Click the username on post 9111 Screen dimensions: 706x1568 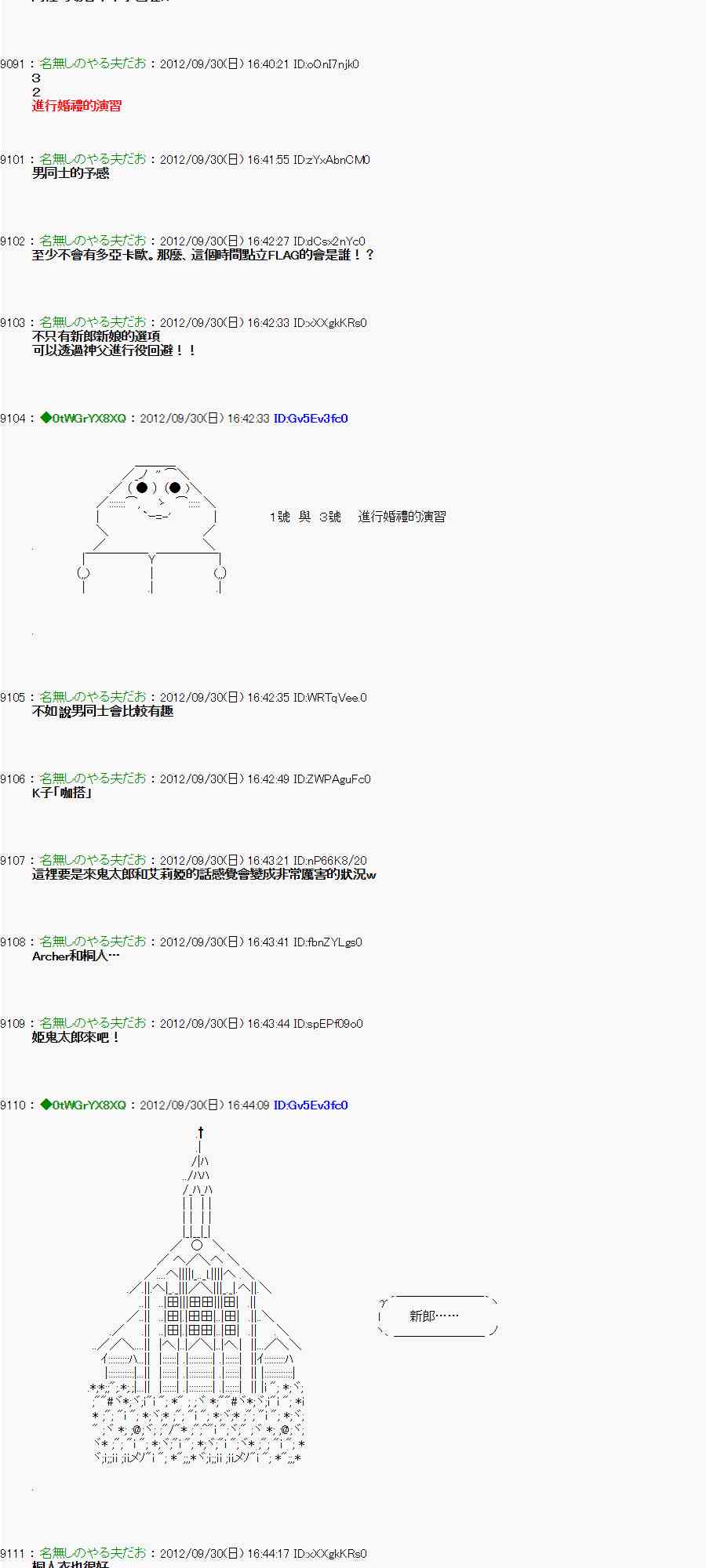[93, 1553]
